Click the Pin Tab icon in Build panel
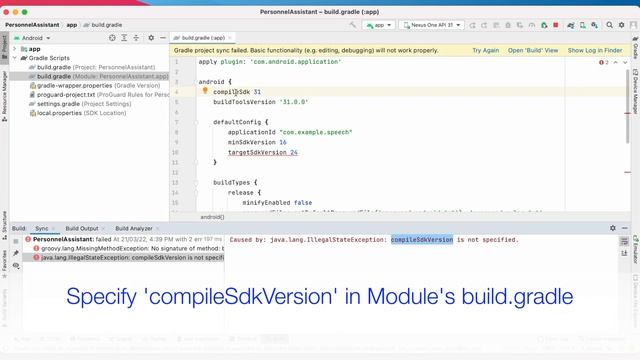The width and height of the screenshot is (640, 360). click(x=16, y=253)
